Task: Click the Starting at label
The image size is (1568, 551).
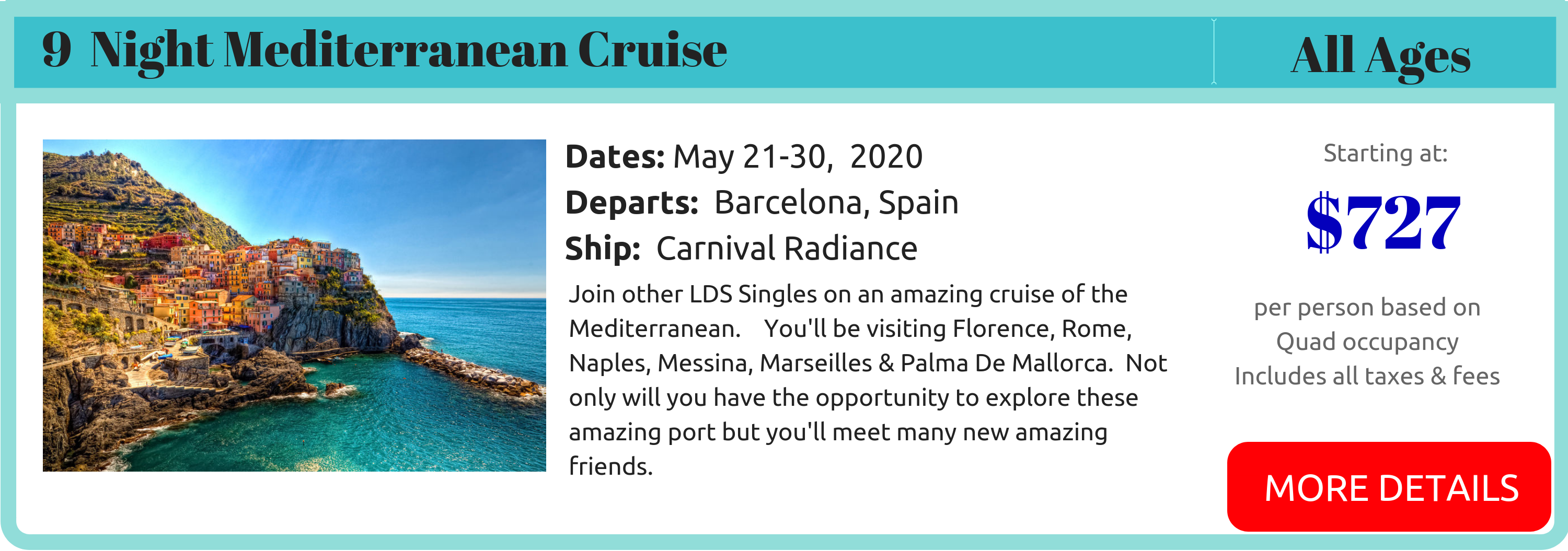Action: click(1386, 153)
